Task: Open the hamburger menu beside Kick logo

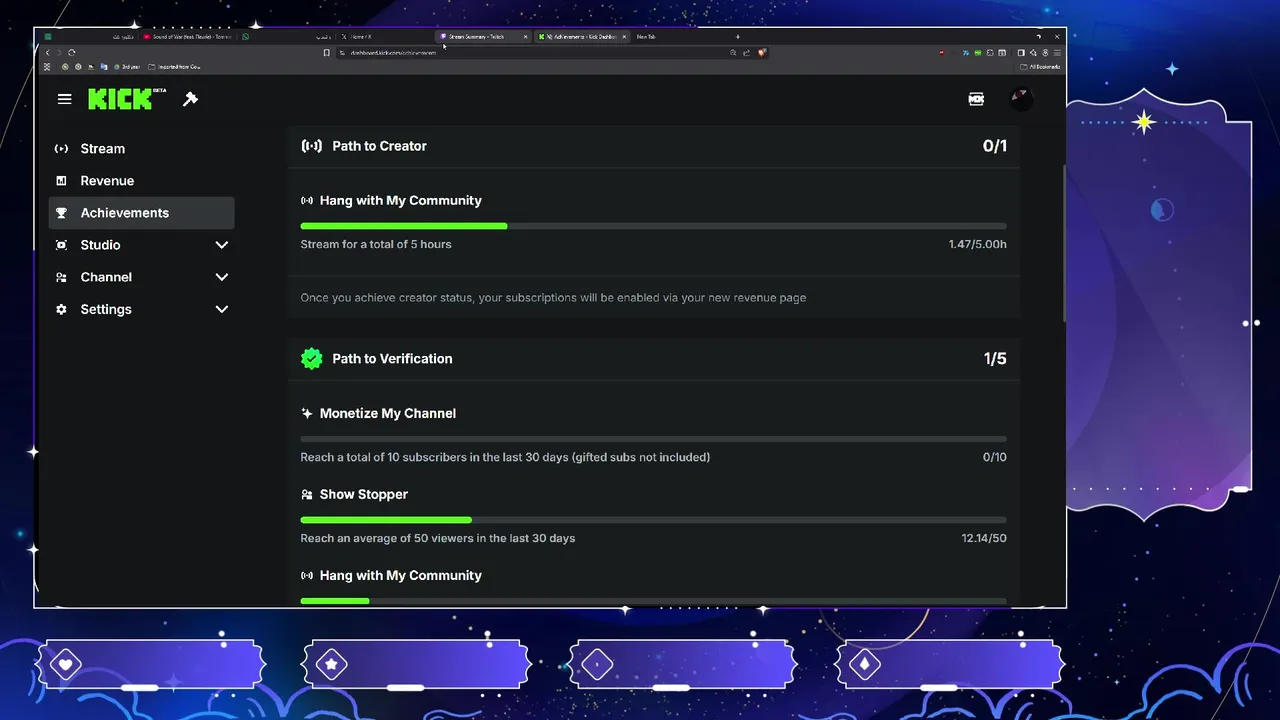Action: click(x=65, y=99)
